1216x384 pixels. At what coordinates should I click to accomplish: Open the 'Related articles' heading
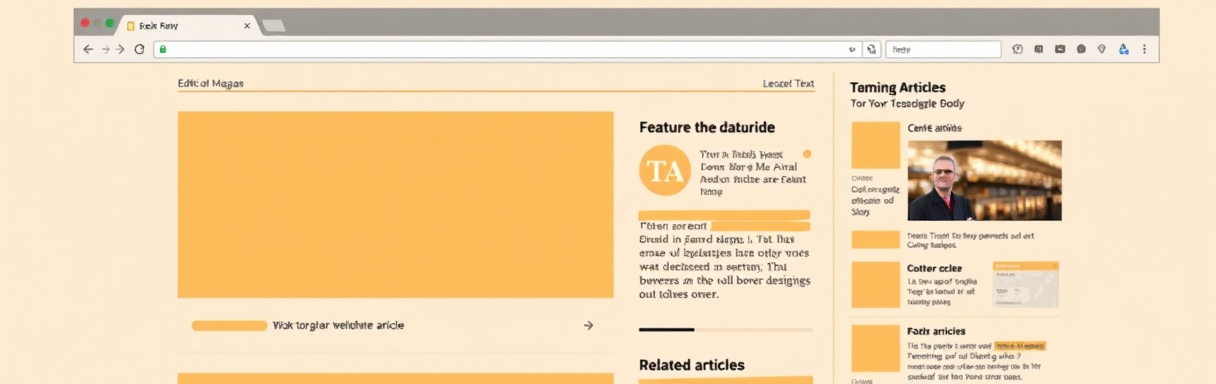pyautogui.click(x=692, y=365)
